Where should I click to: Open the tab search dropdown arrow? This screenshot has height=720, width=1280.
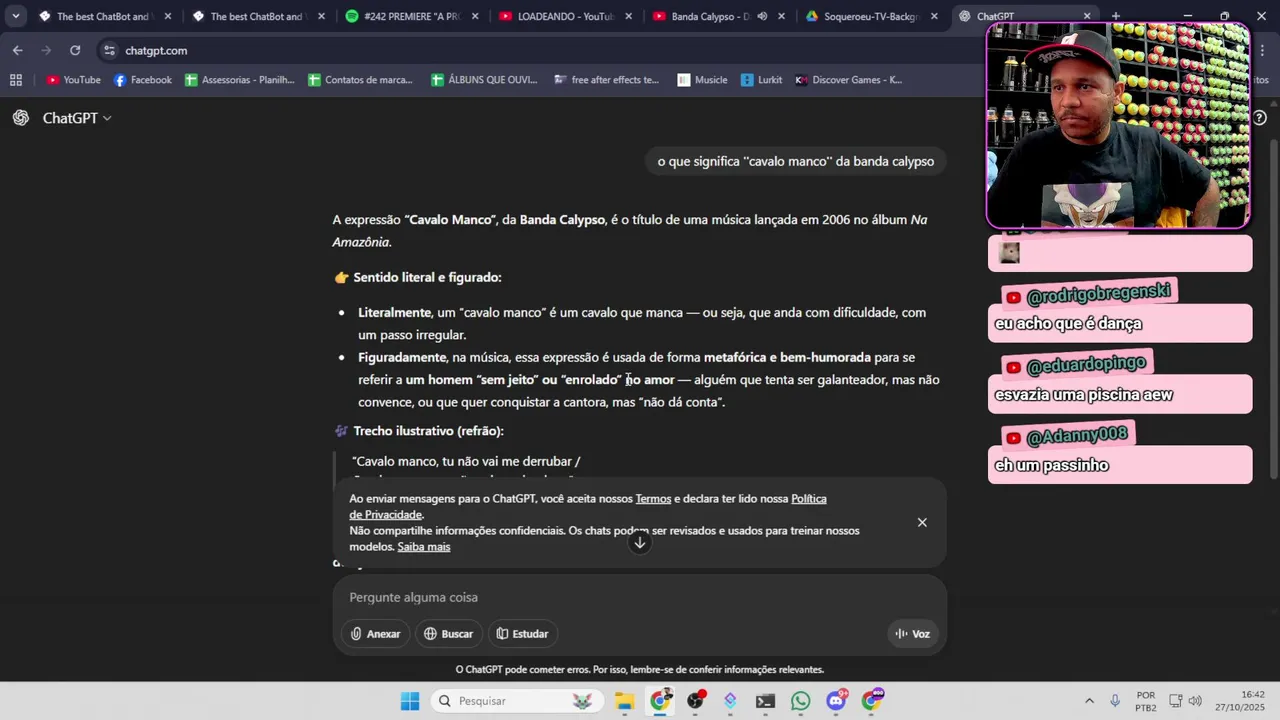pos(15,16)
